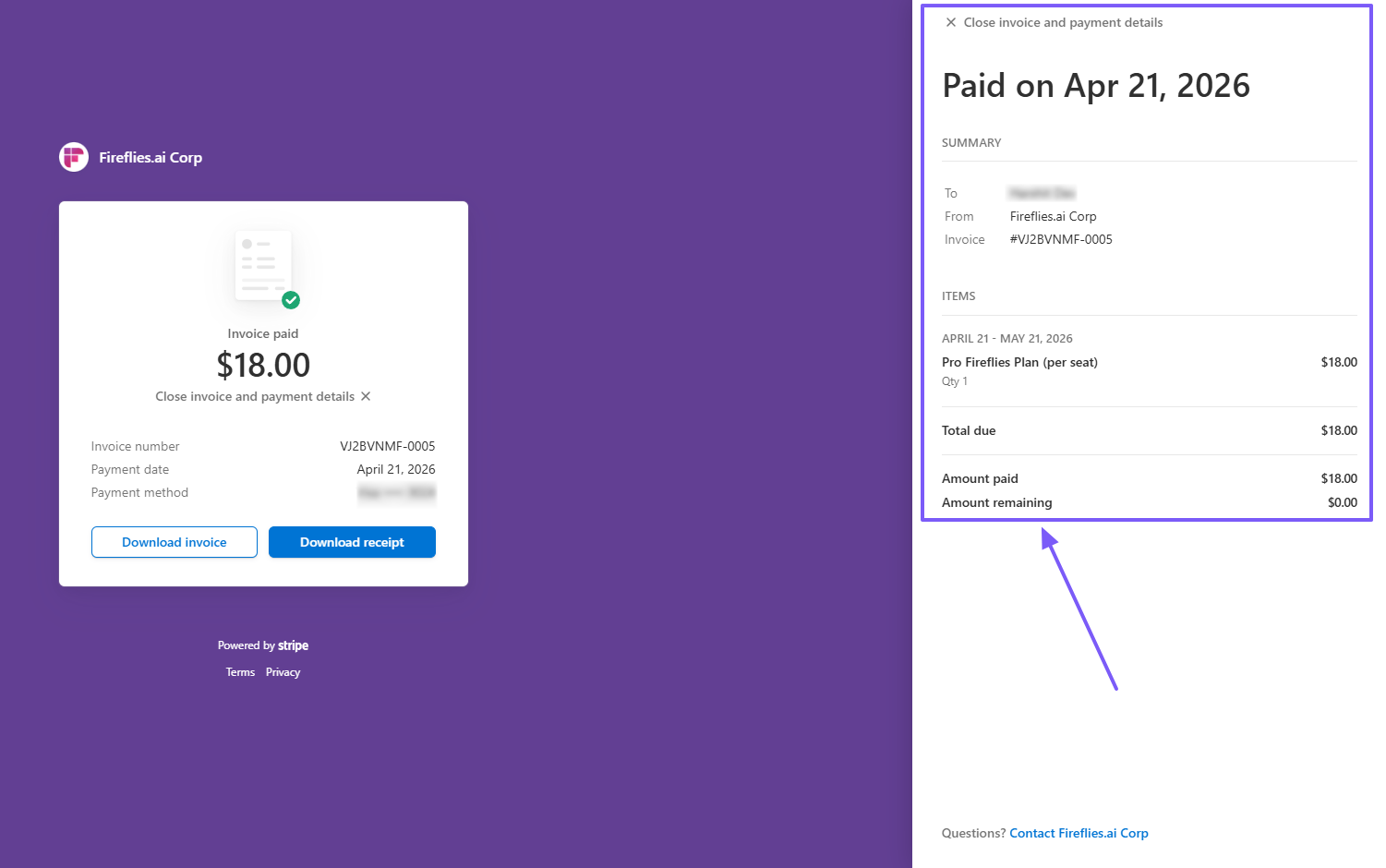Click 'Close invoice and payment details' text in the card
Viewport: 1386px width, 868px height.
255,396
